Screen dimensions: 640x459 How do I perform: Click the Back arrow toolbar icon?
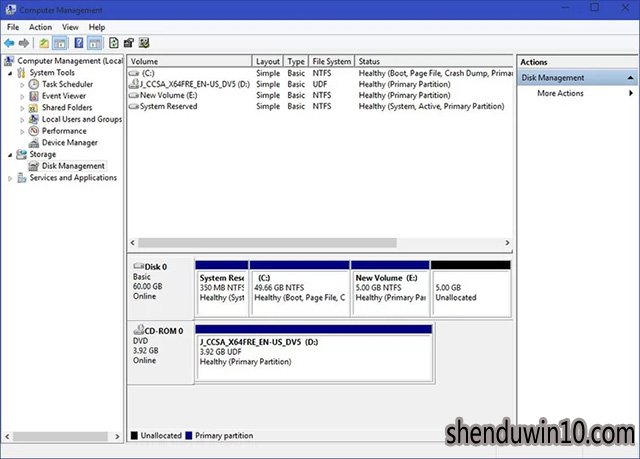(x=9, y=43)
